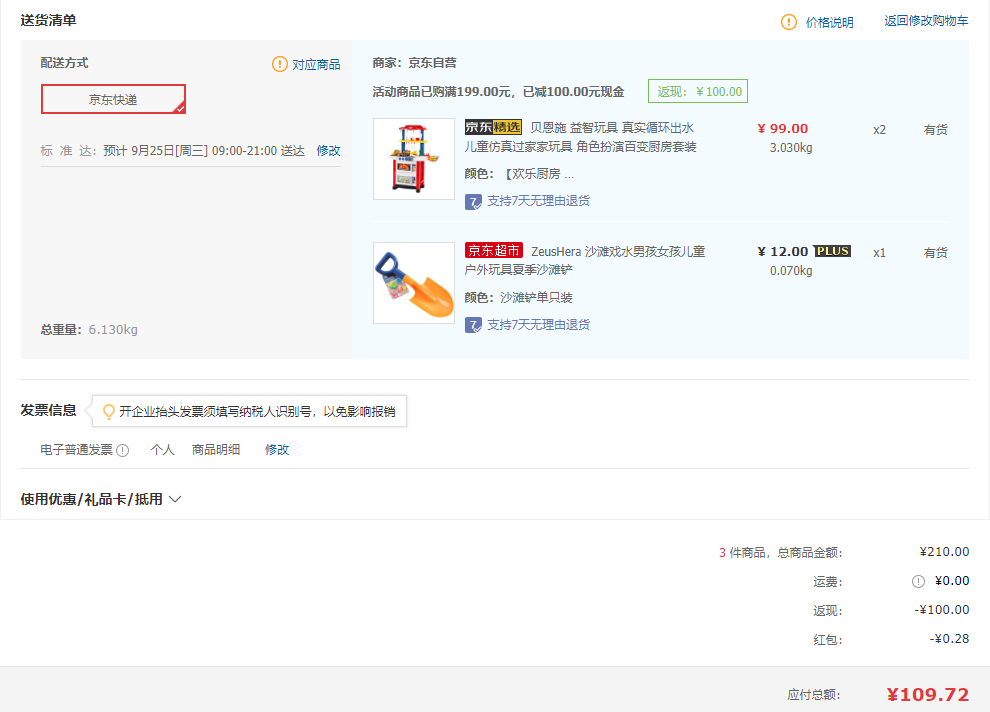This screenshot has height=712, width=990.
Task: Click the PLUS price badge
Action: (832, 251)
